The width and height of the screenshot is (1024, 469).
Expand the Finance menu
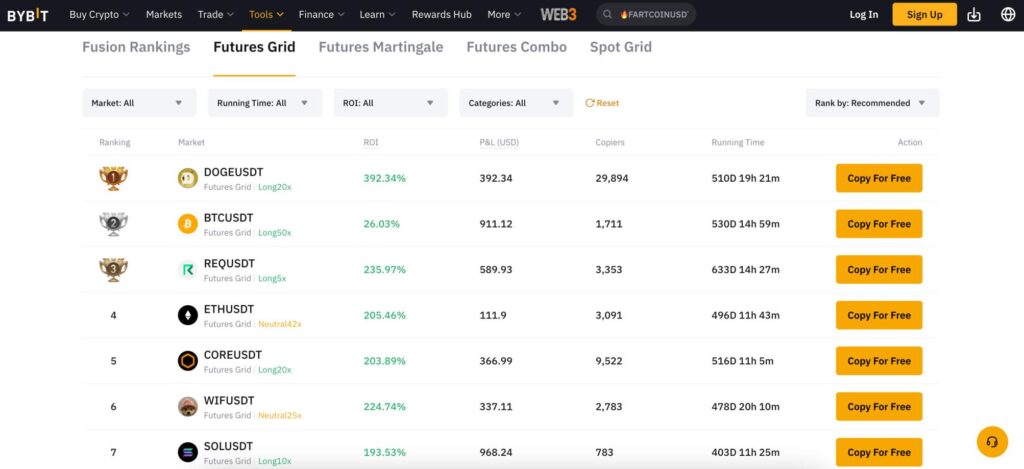[x=321, y=14]
